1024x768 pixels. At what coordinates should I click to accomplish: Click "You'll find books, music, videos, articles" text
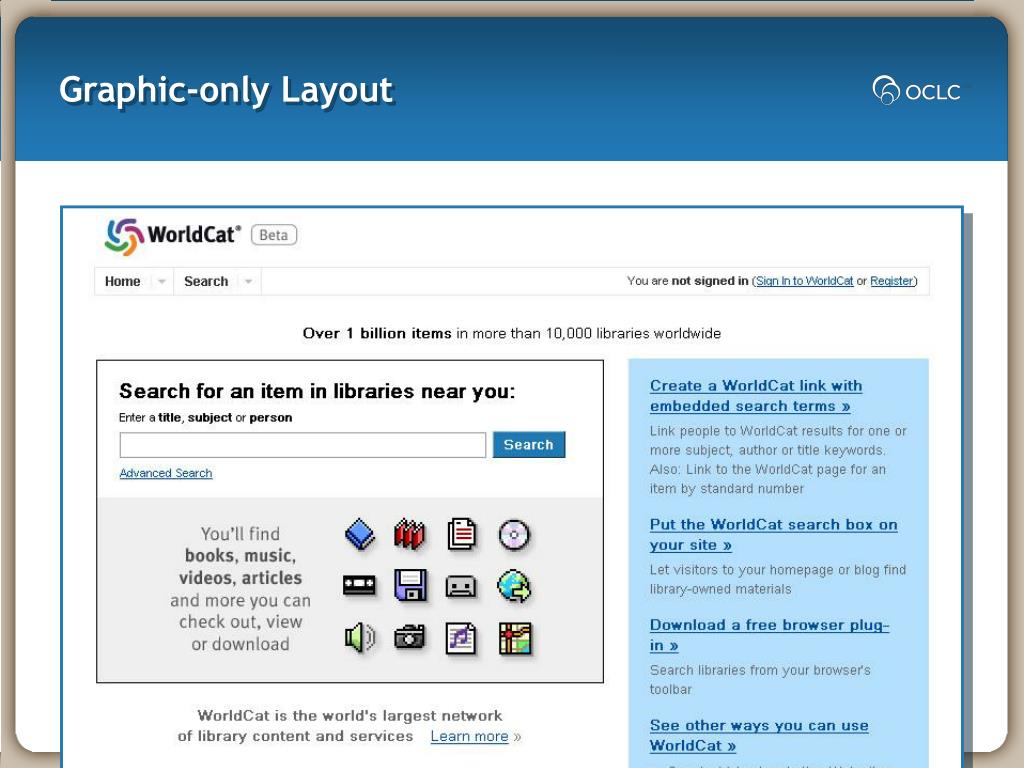coord(240,556)
